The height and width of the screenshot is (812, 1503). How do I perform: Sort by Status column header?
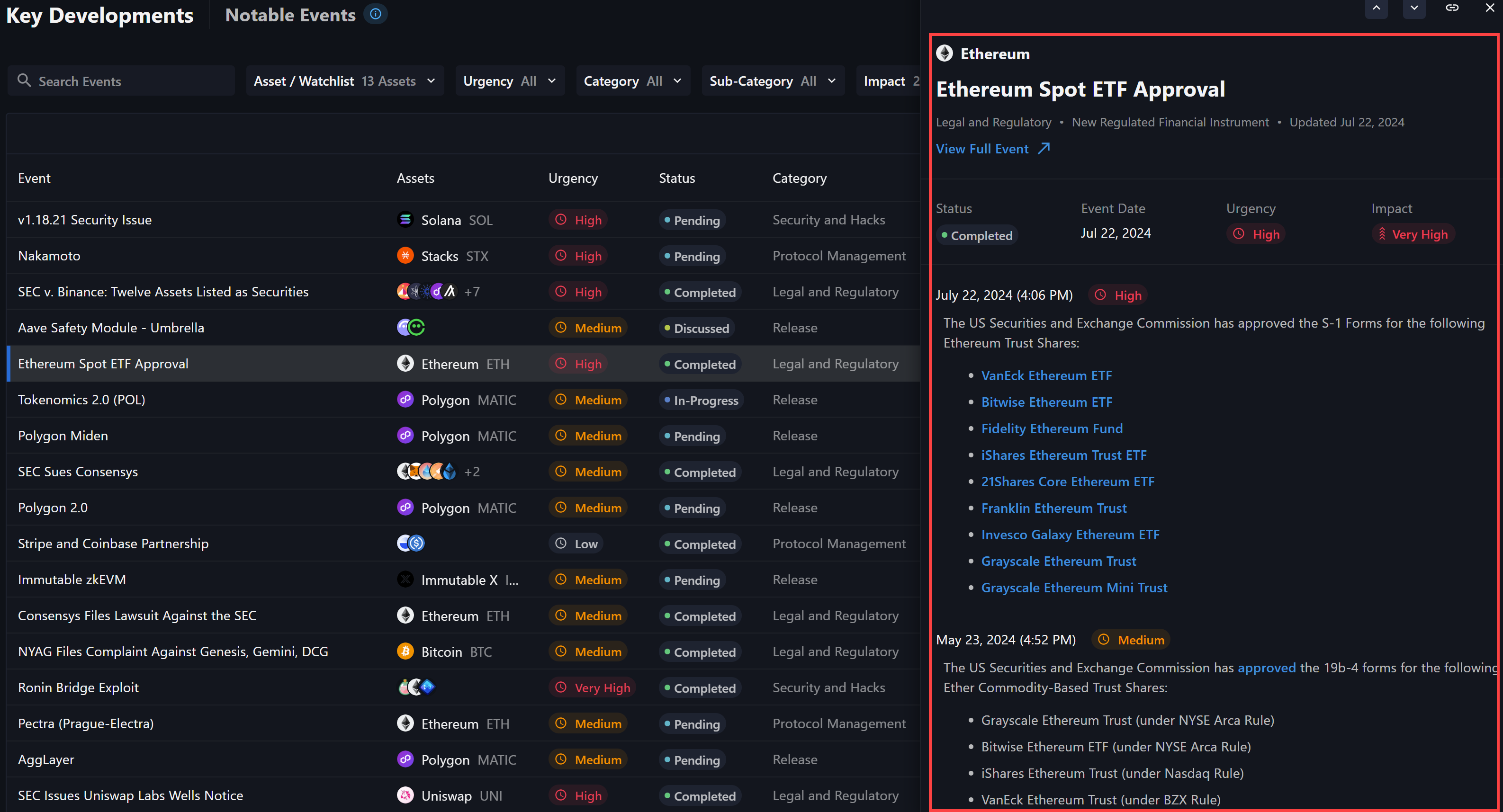click(x=677, y=178)
